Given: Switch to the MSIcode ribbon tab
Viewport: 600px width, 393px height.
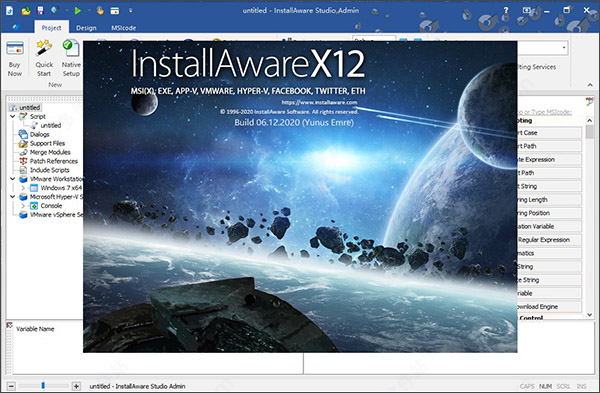Looking at the screenshot, I should coord(123,28).
